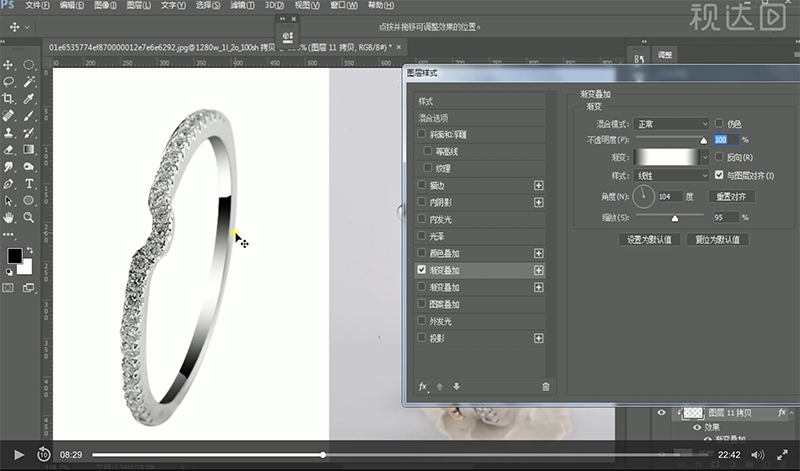Select the Pen tool
800x471 pixels.
click(x=8, y=184)
